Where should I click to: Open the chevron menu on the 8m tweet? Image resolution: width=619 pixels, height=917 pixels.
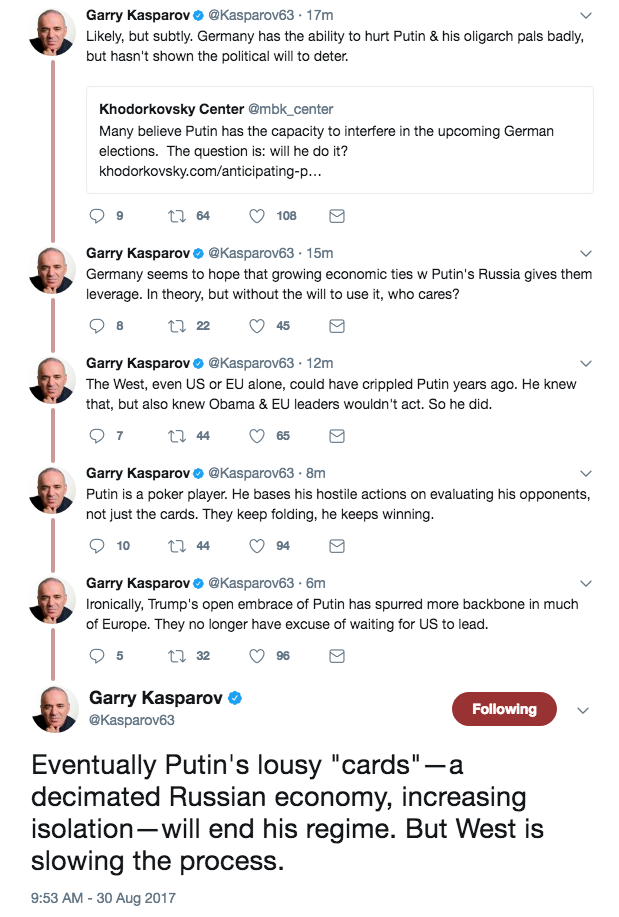[586, 473]
